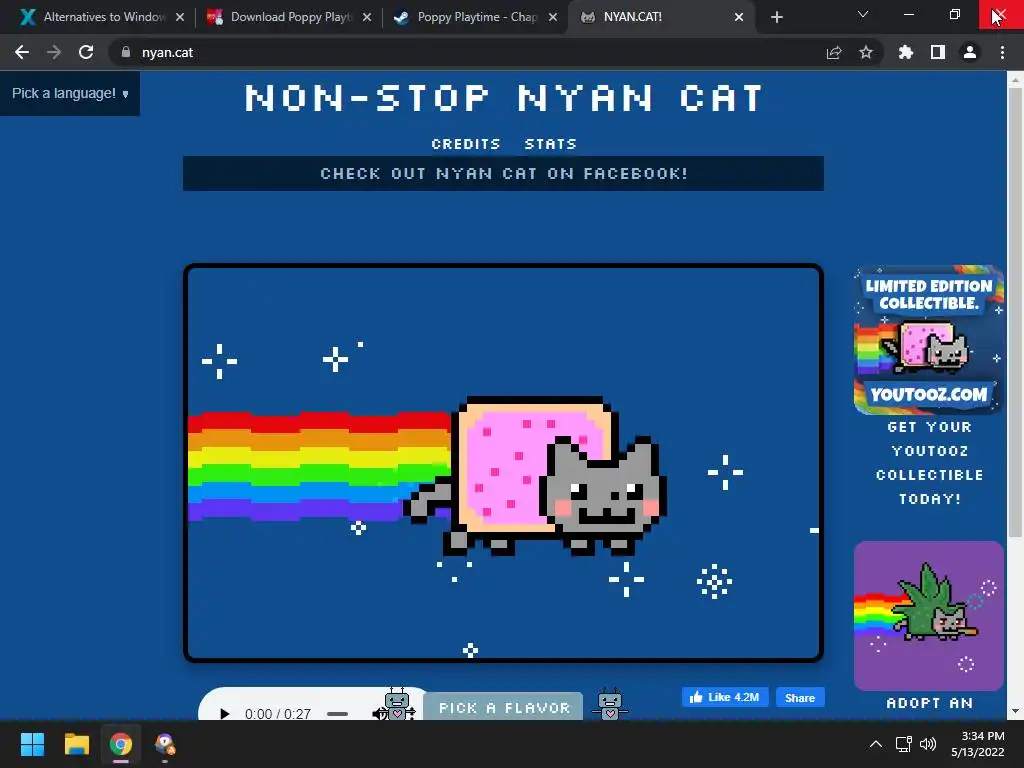Open the volume control in tray

click(x=927, y=744)
